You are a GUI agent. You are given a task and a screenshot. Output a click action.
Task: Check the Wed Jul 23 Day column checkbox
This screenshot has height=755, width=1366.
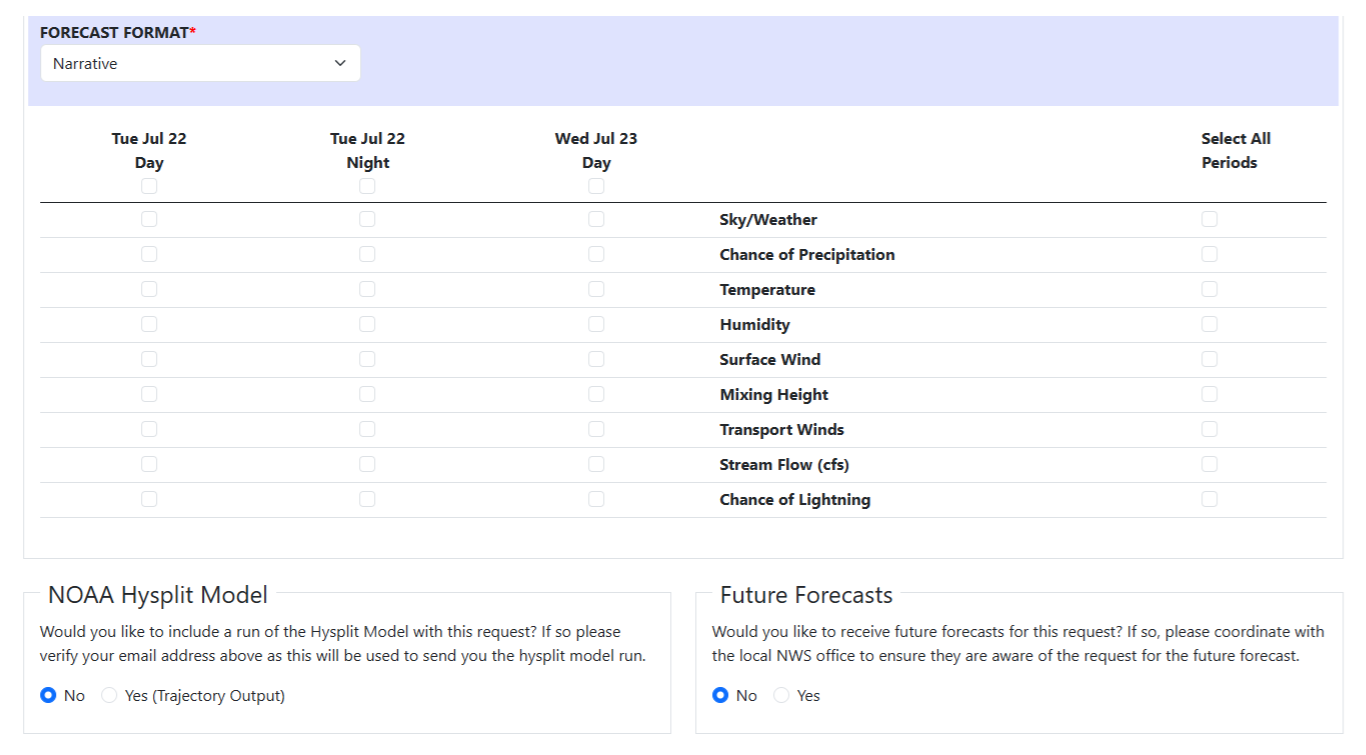(x=596, y=185)
